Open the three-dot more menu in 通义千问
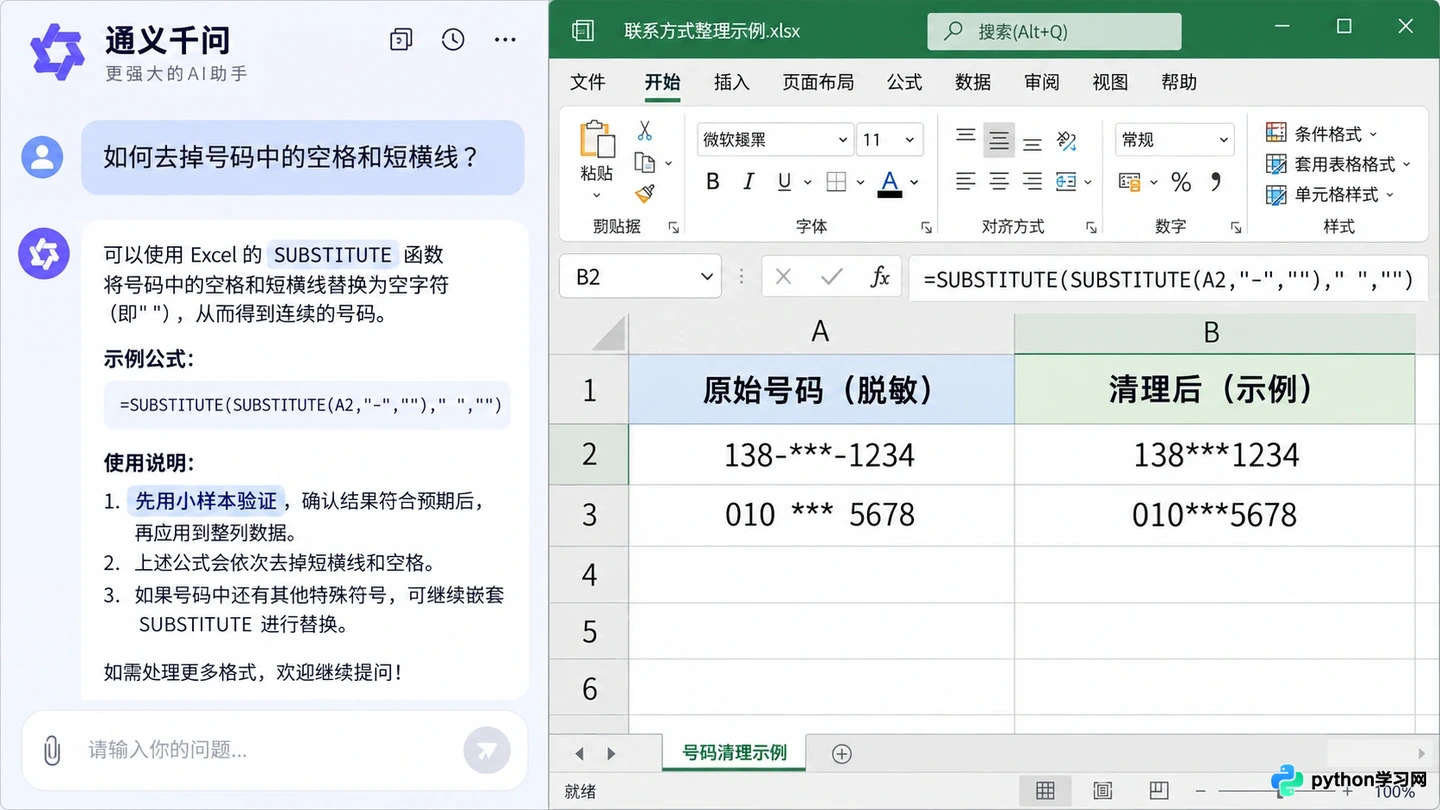1440x810 pixels. (x=505, y=40)
